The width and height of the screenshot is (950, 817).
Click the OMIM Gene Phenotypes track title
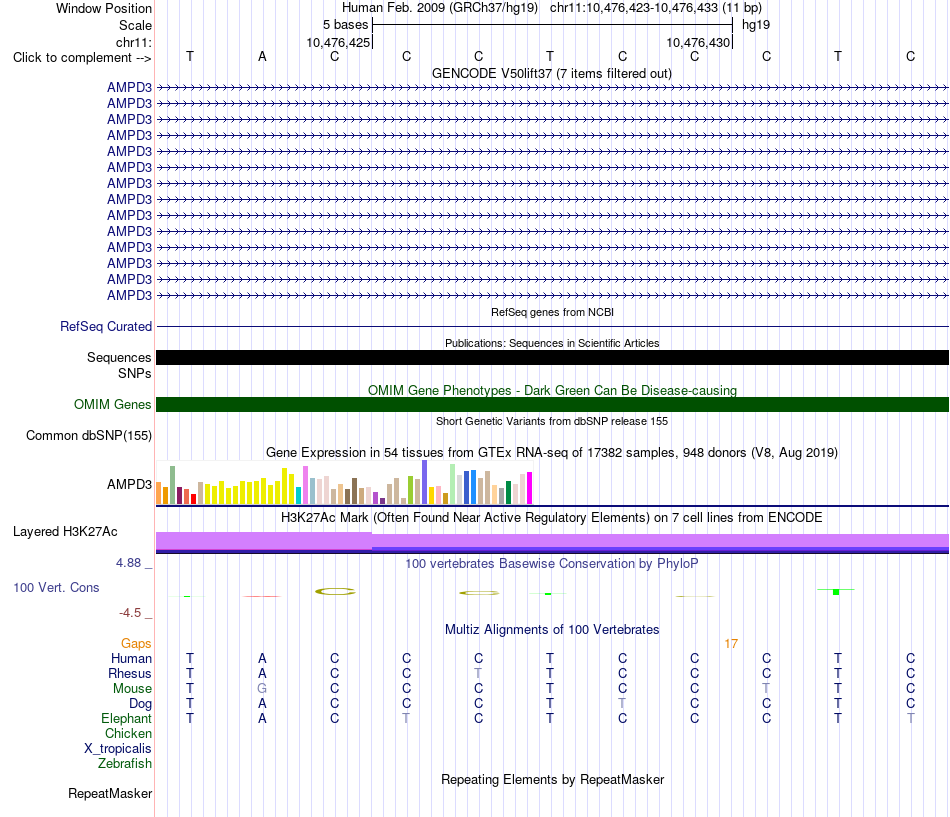point(552,390)
